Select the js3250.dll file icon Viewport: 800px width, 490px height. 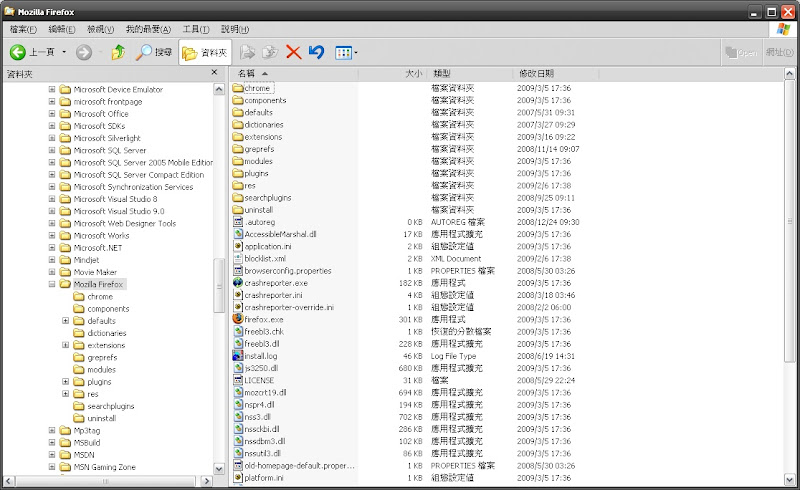(238, 368)
